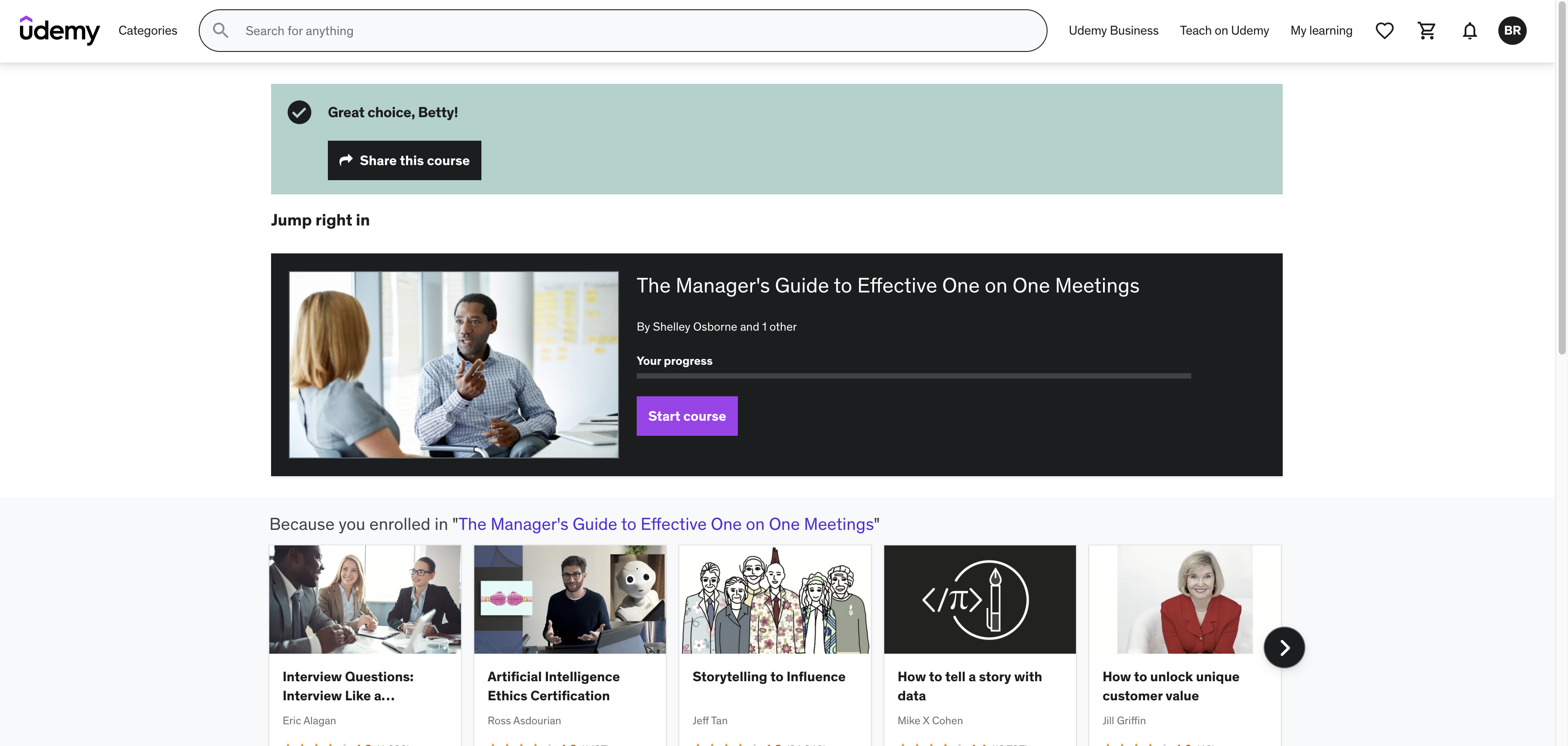This screenshot has height=746, width=1568.
Task: Focus the Search for anything field
Action: 633,31
